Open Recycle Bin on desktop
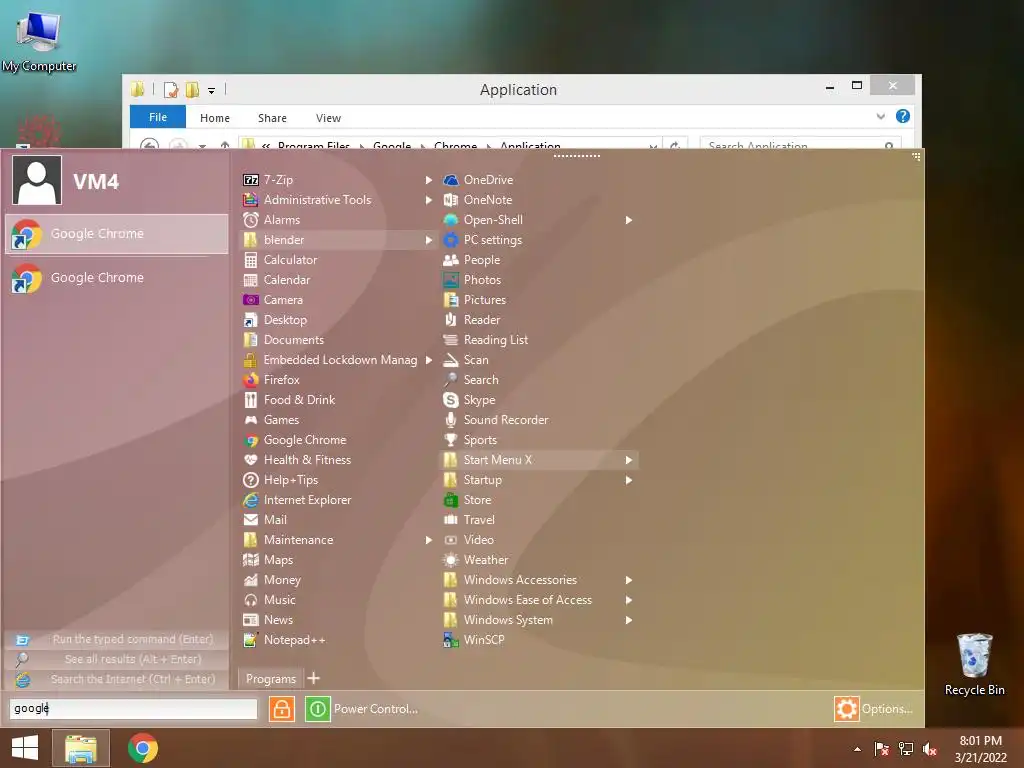 [x=974, y=664]
